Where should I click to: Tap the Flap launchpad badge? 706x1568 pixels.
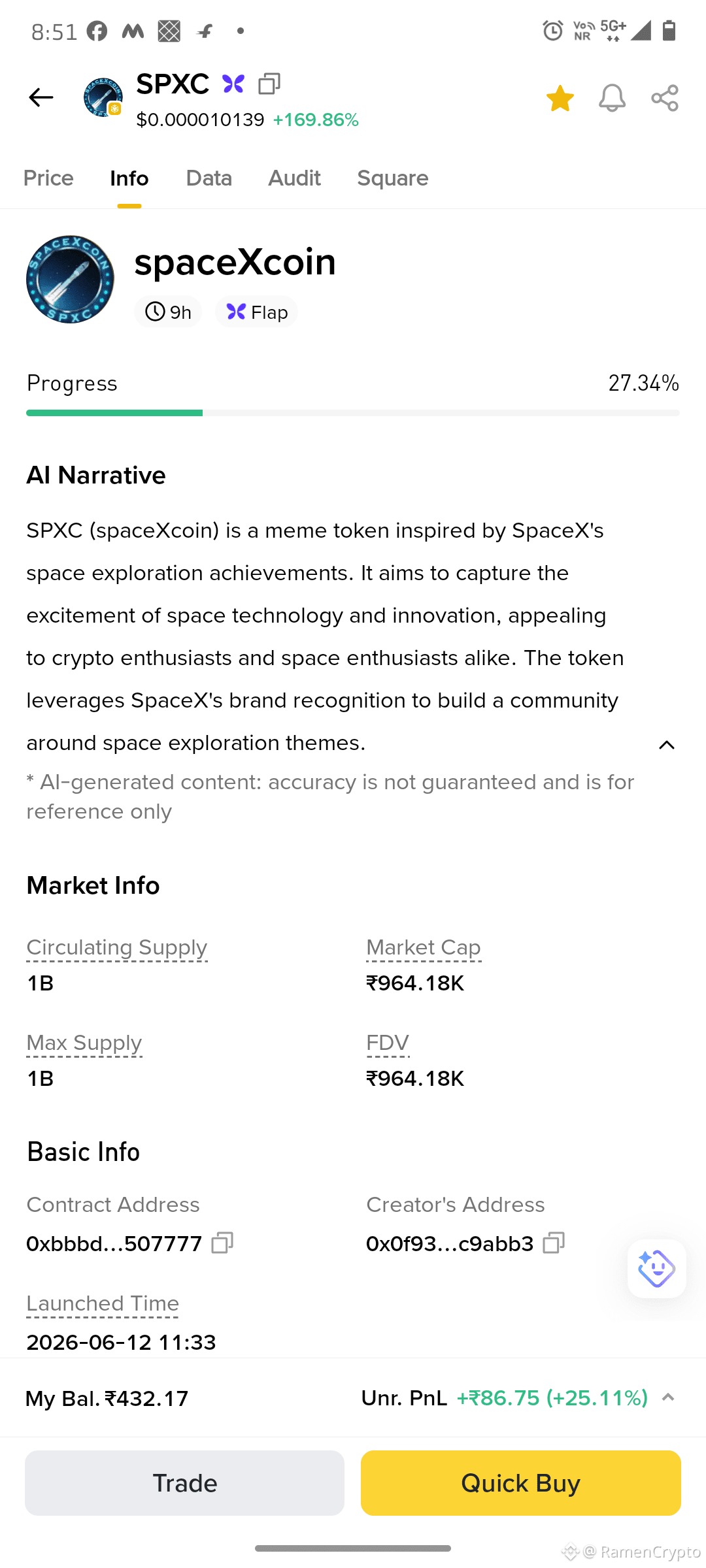tap(257, 312)
